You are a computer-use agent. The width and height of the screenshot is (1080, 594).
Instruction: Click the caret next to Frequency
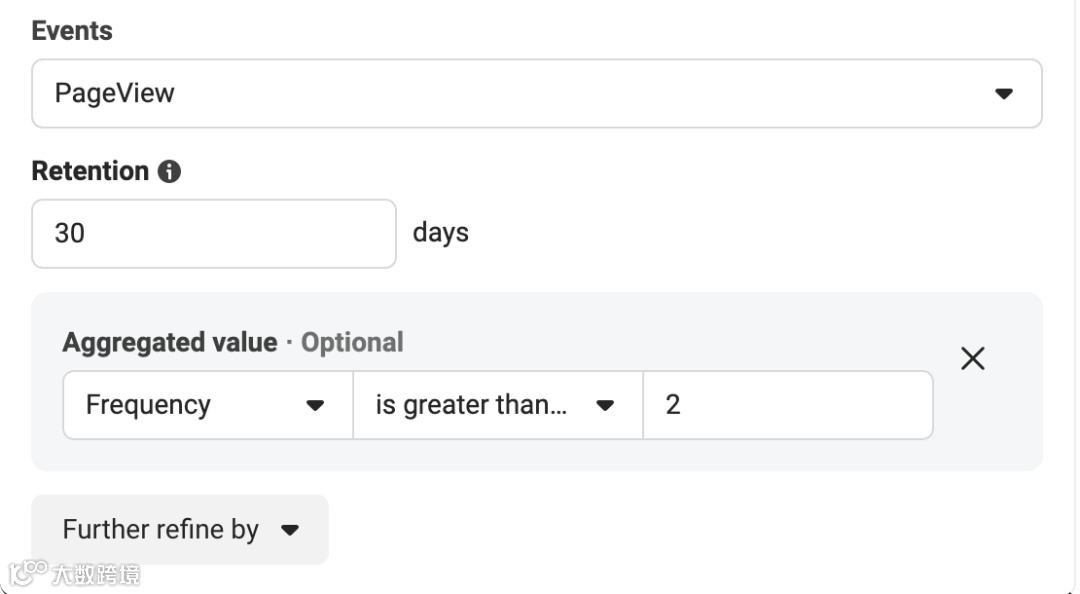tap(315, 406)
